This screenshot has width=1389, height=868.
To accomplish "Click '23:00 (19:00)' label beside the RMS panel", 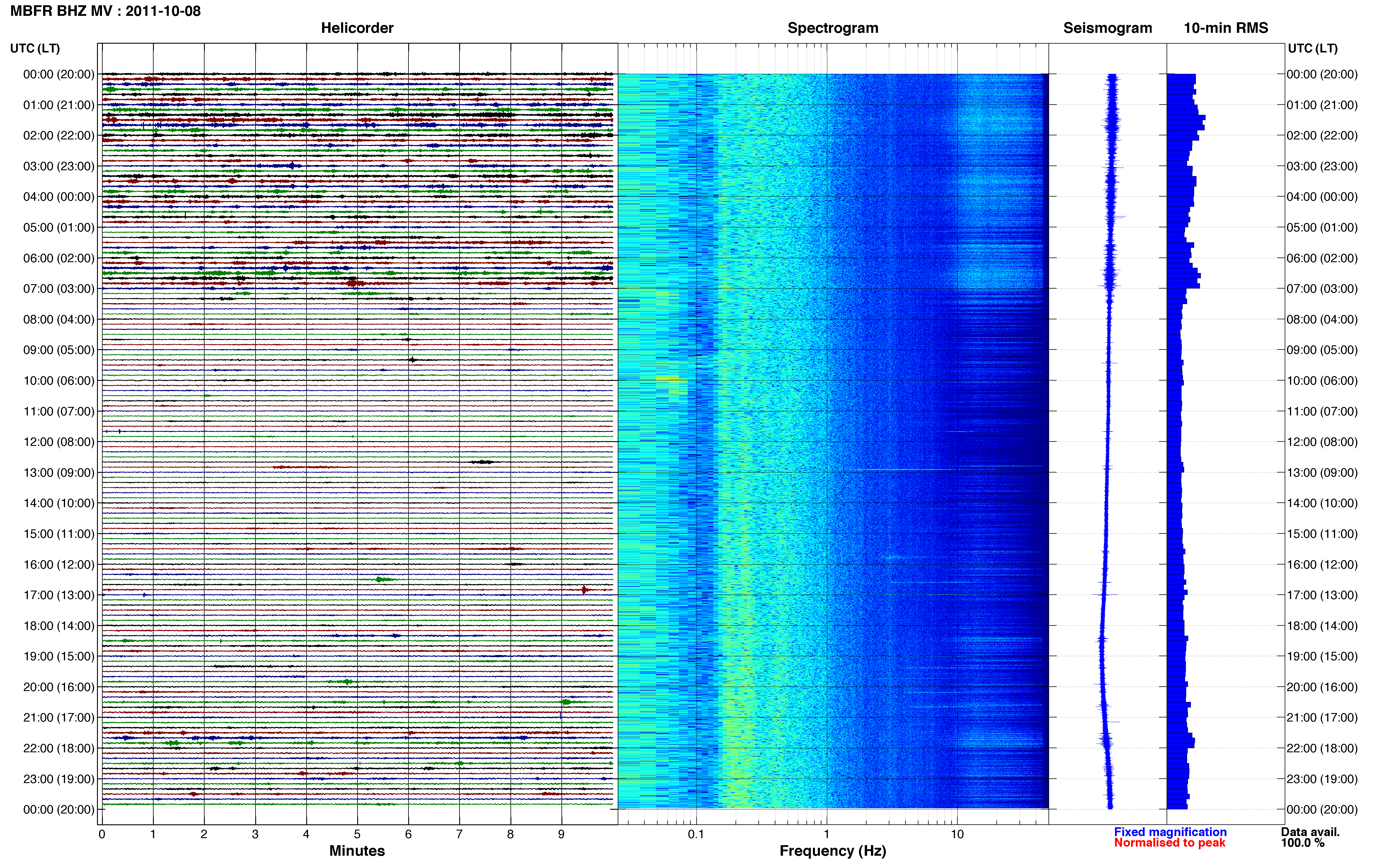I will (x=1322, y=779).
